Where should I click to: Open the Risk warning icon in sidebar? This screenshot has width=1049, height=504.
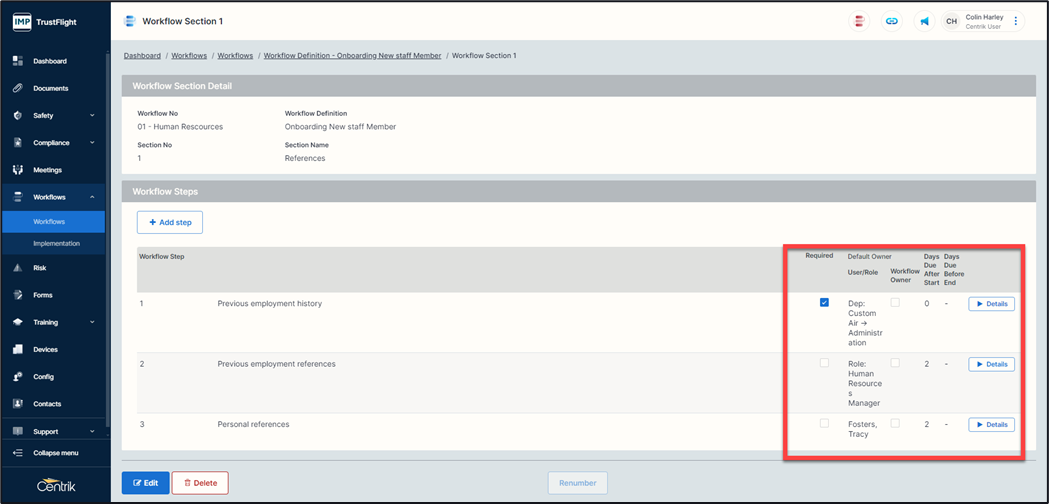pyautogui.click(x=18, y=268)
